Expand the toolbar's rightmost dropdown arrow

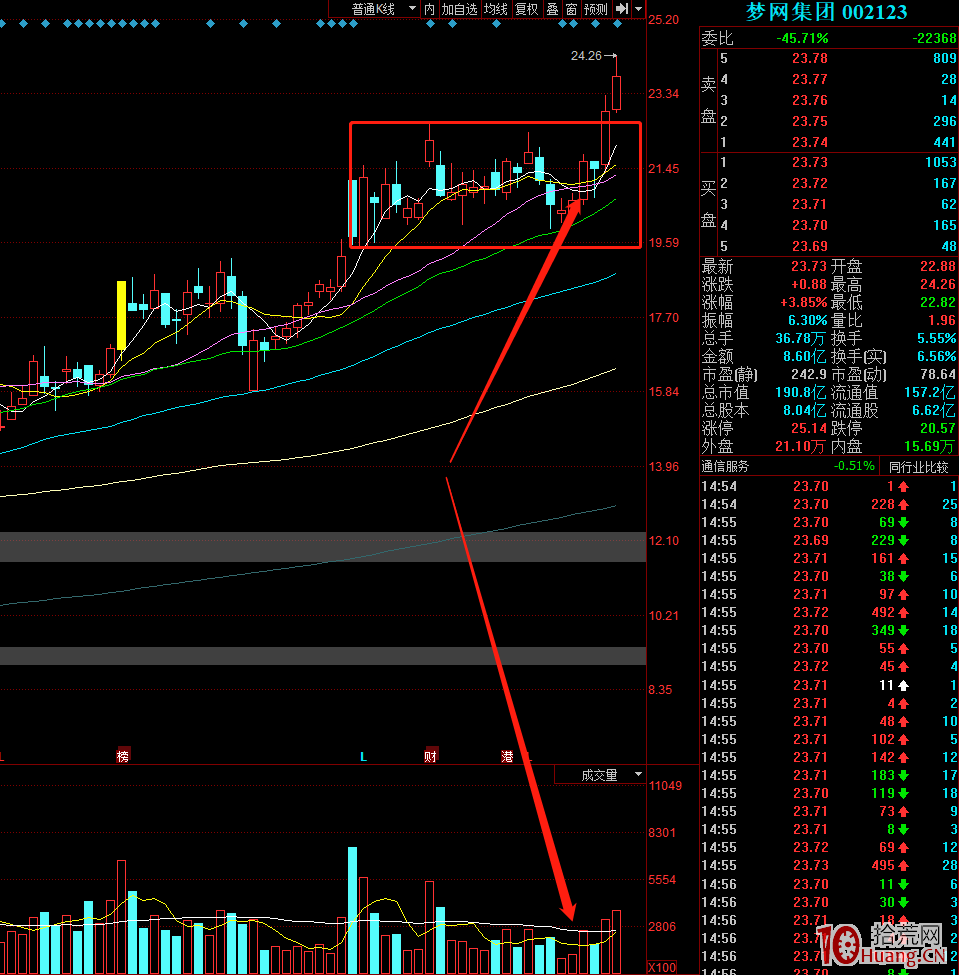click(x=638, y=9)
